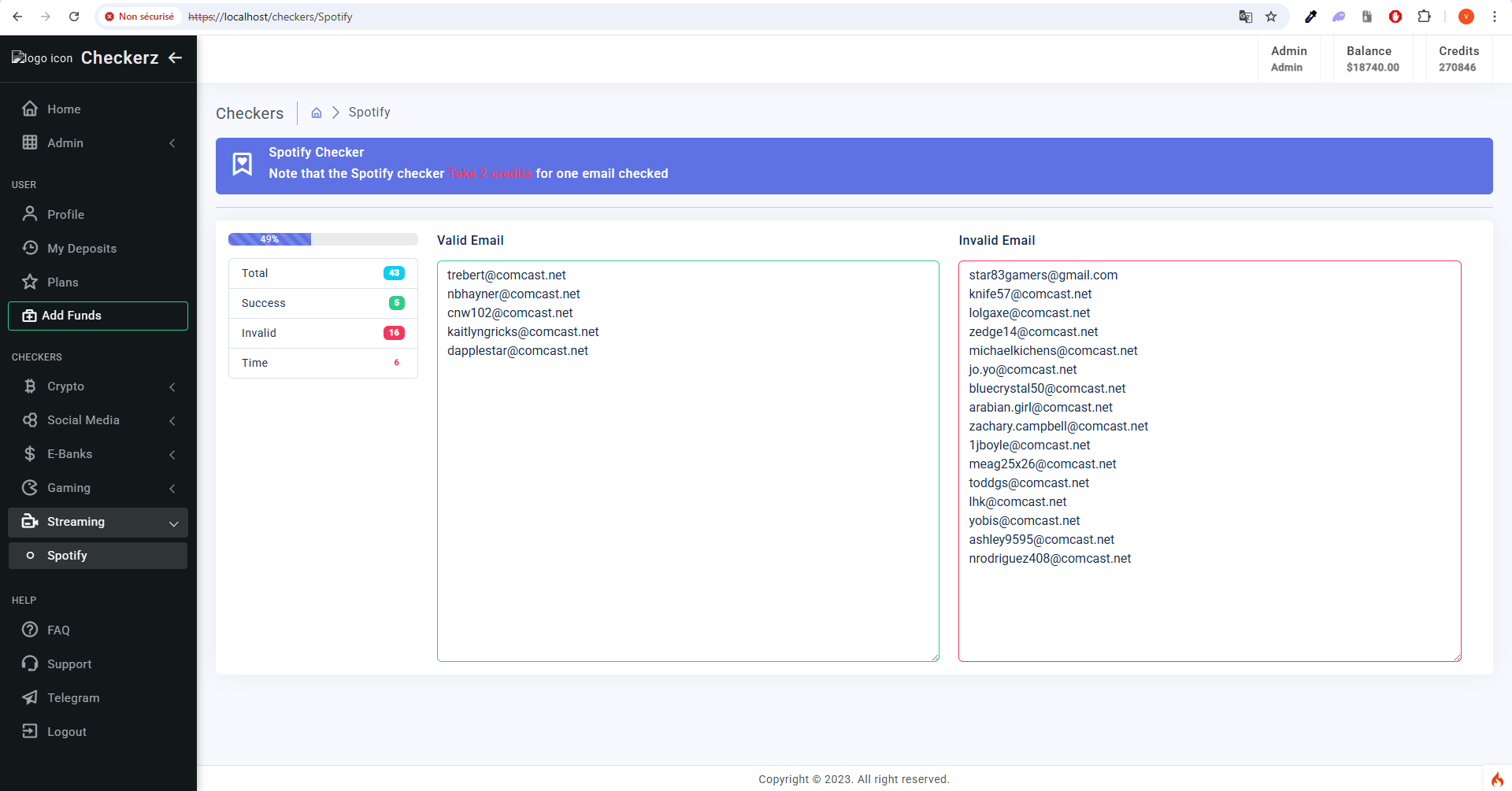Click the translate page icon in address bar
Image resolution: width=1512 pixels, height=791 pixels.
[x=1245, y=17]
